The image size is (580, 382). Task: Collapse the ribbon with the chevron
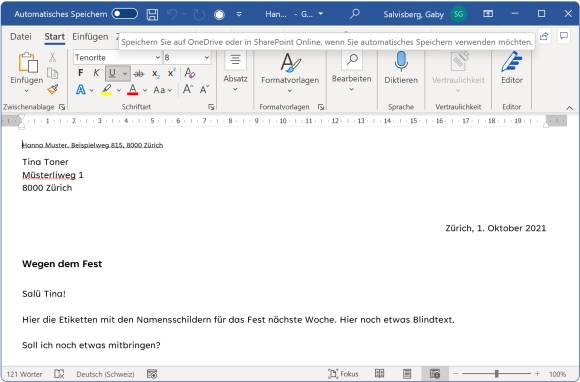[570, 108]
